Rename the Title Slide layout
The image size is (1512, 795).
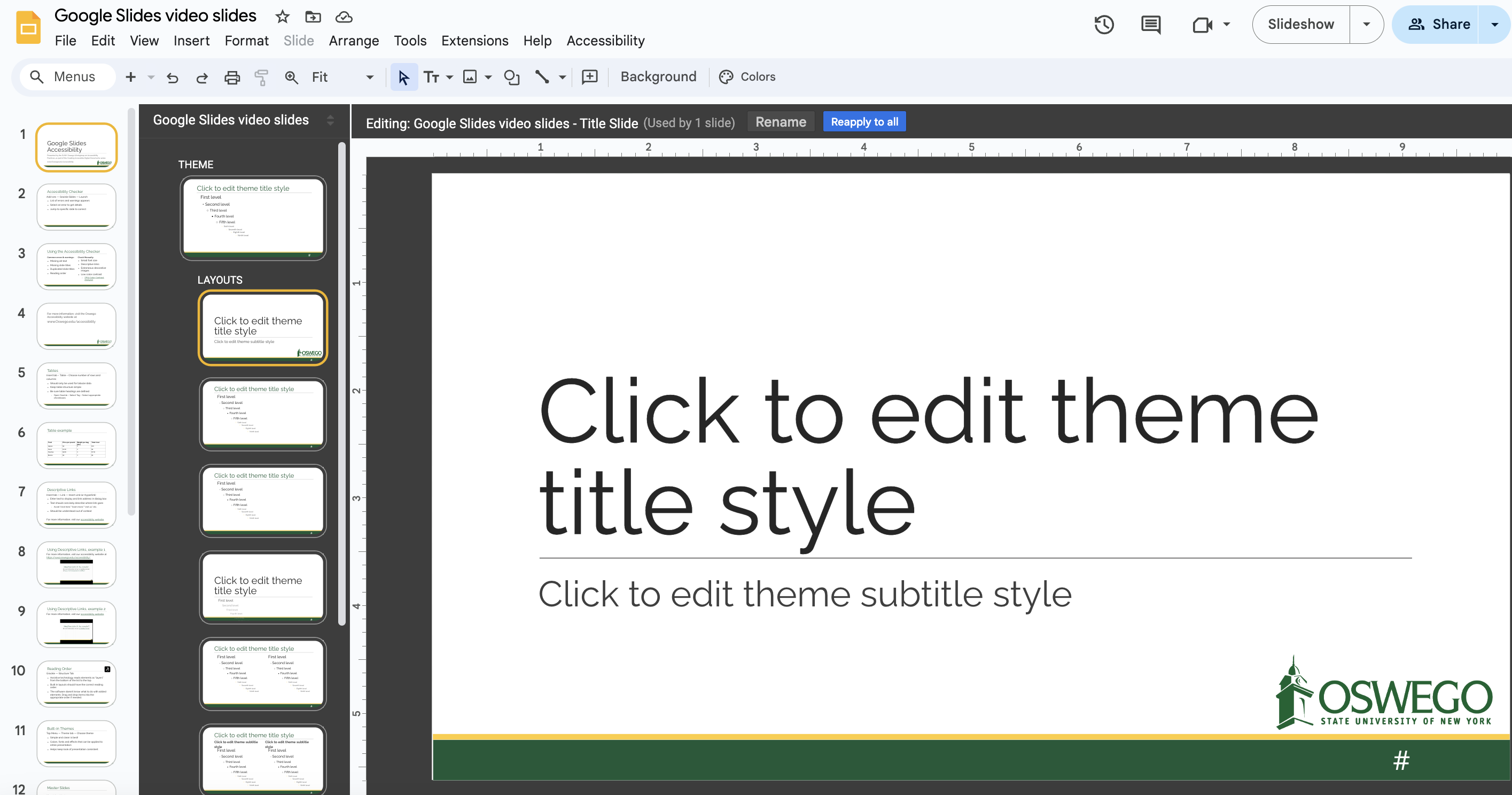click(x=780, y=122)
